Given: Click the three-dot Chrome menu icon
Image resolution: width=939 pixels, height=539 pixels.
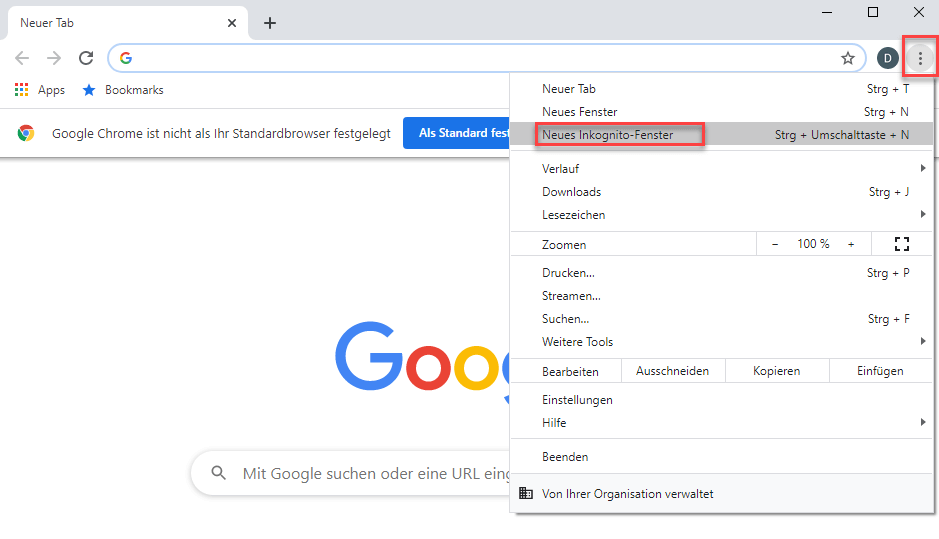Looking at the screenshot, I should click(x=920, y=58).
